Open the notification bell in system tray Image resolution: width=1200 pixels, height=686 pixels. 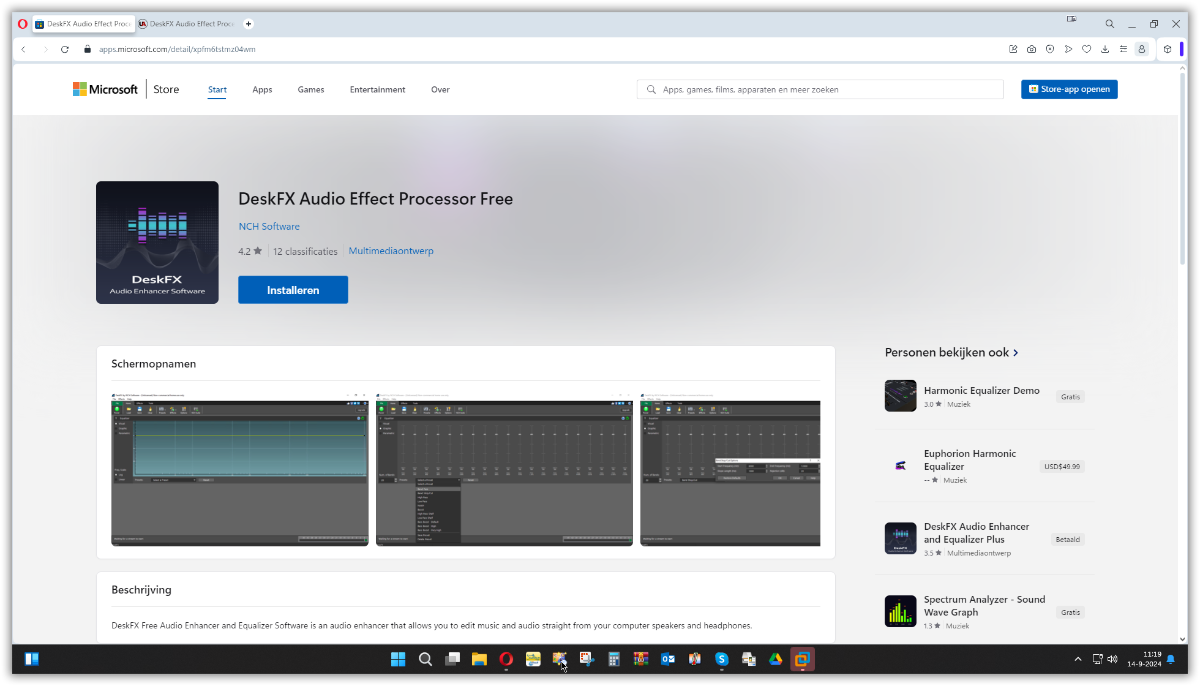pos(1170,659)
